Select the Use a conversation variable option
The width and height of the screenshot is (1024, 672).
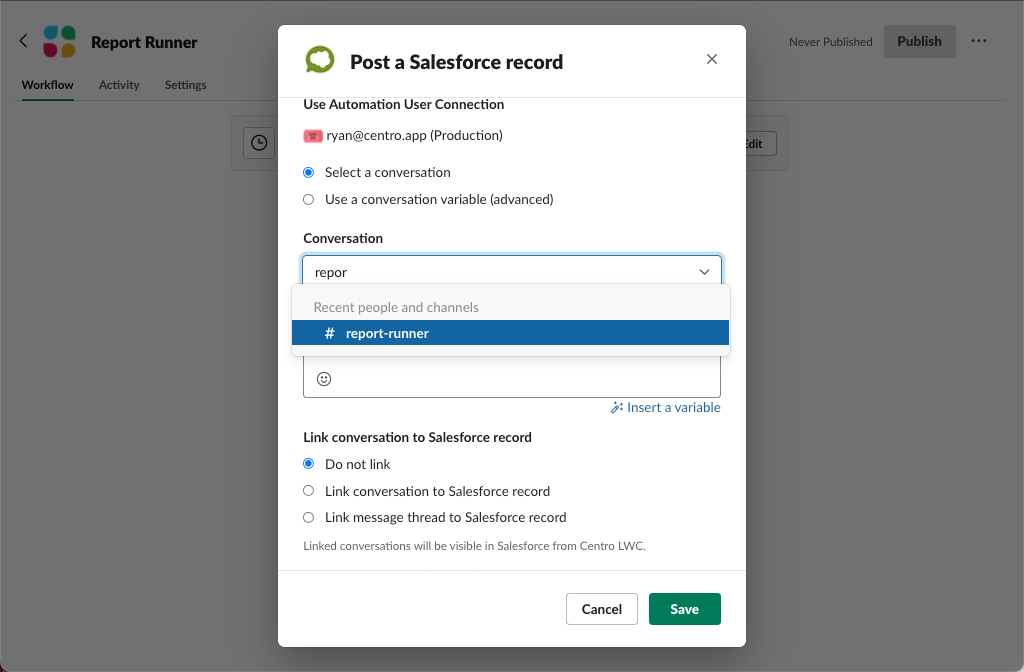pyautogui.click(x=308, y=199)
